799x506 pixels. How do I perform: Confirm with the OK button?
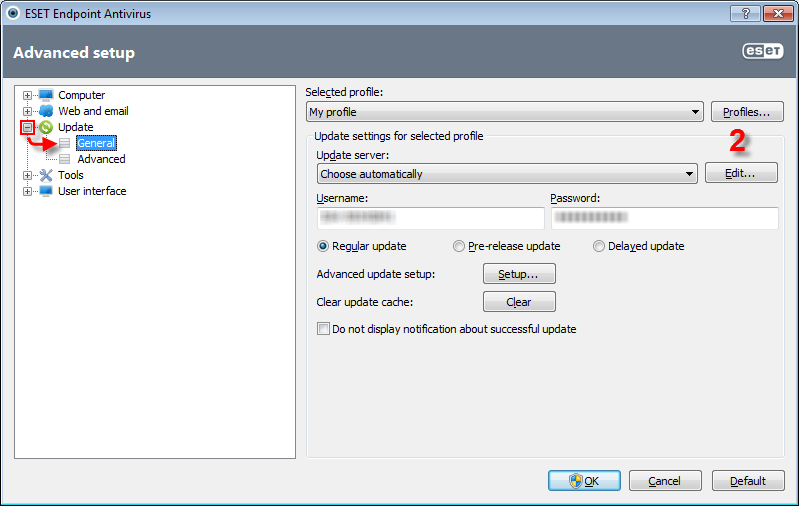pos(584,481)
